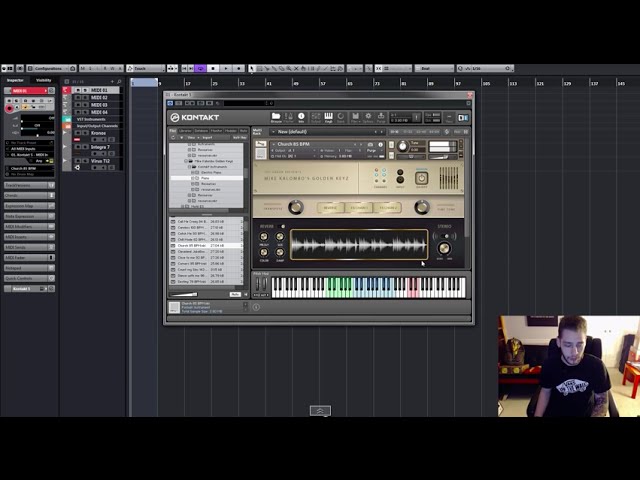
Task: Click the refresh icon in Kontakt browser
Action: 173,138
